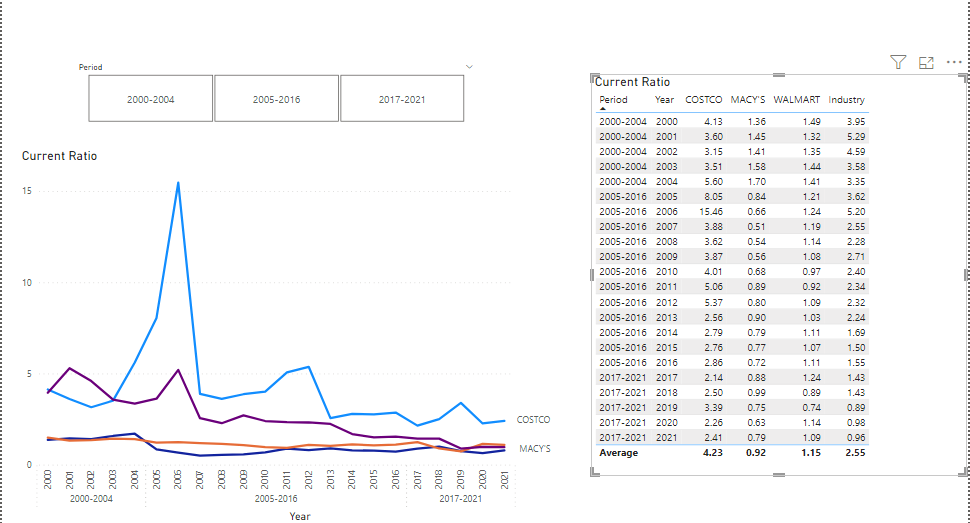Click the 2019 tick label on x-axis

pos(461,480)
